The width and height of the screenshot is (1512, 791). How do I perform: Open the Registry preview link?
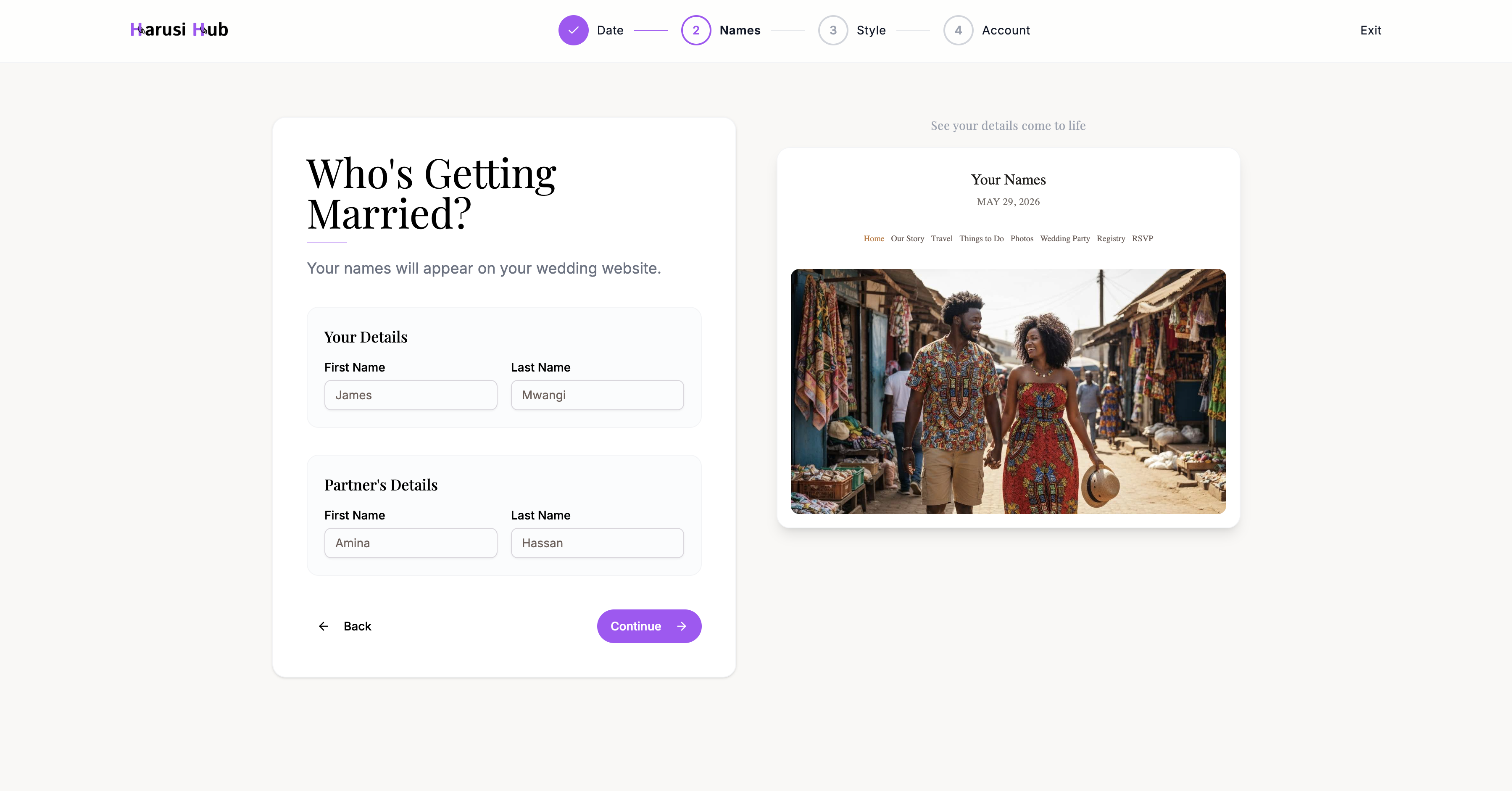coord(1111,238)
